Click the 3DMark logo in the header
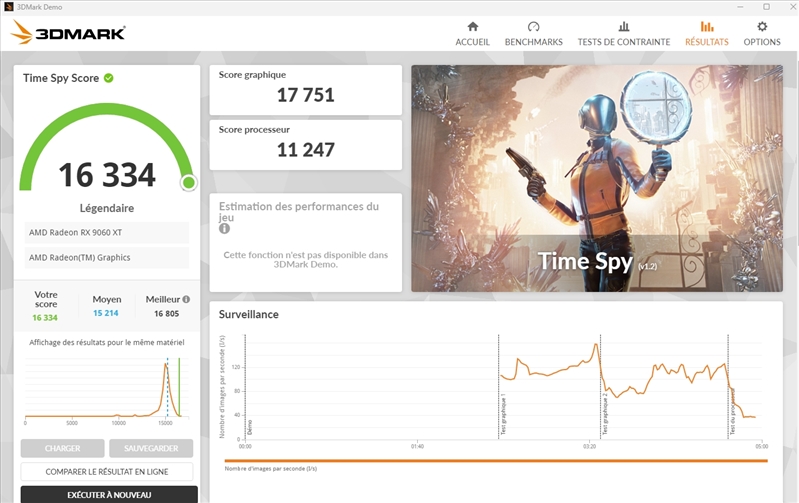799x503 pixels. (68, 33)
